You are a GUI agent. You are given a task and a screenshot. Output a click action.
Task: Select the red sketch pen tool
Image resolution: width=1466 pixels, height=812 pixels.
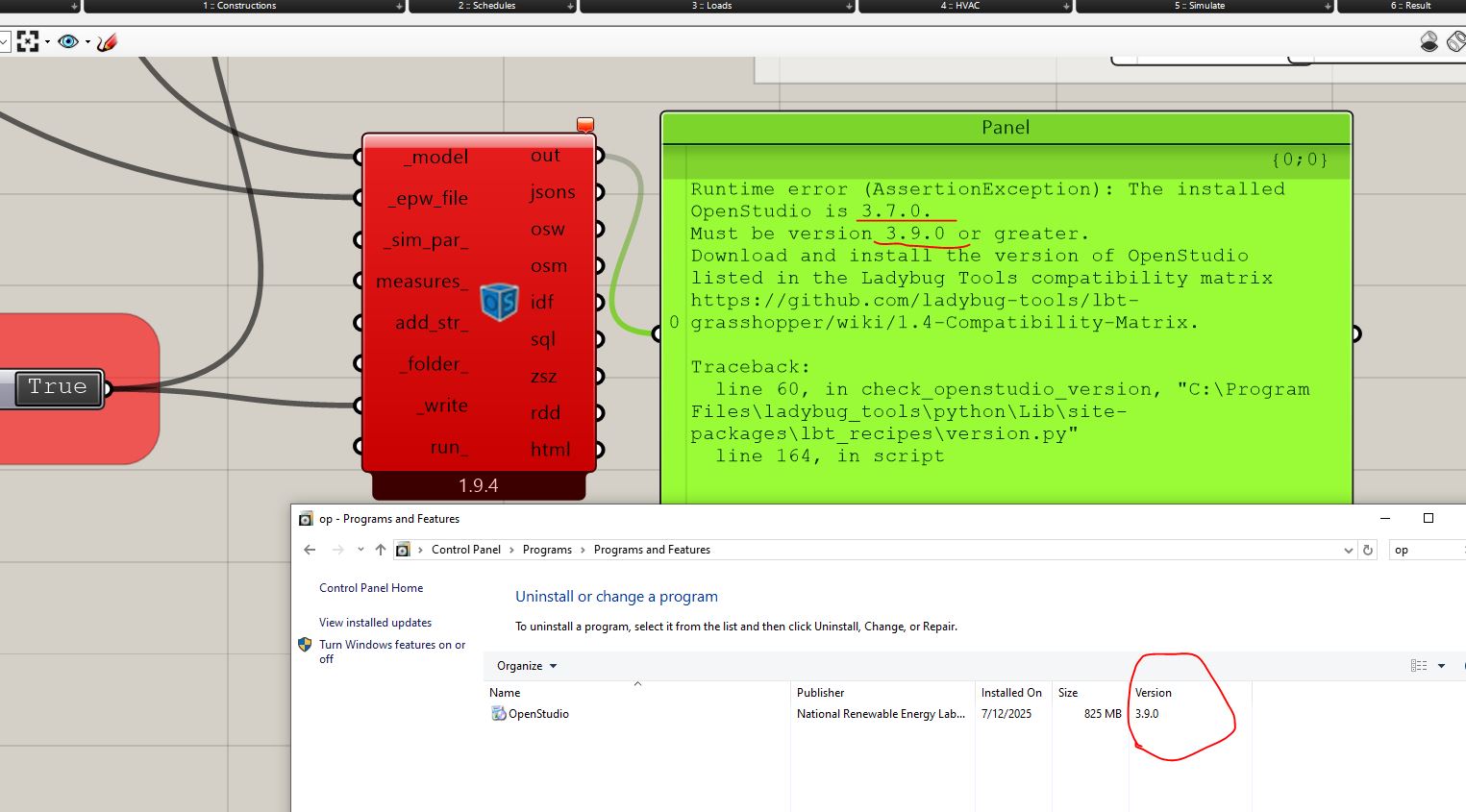(107, 42)
